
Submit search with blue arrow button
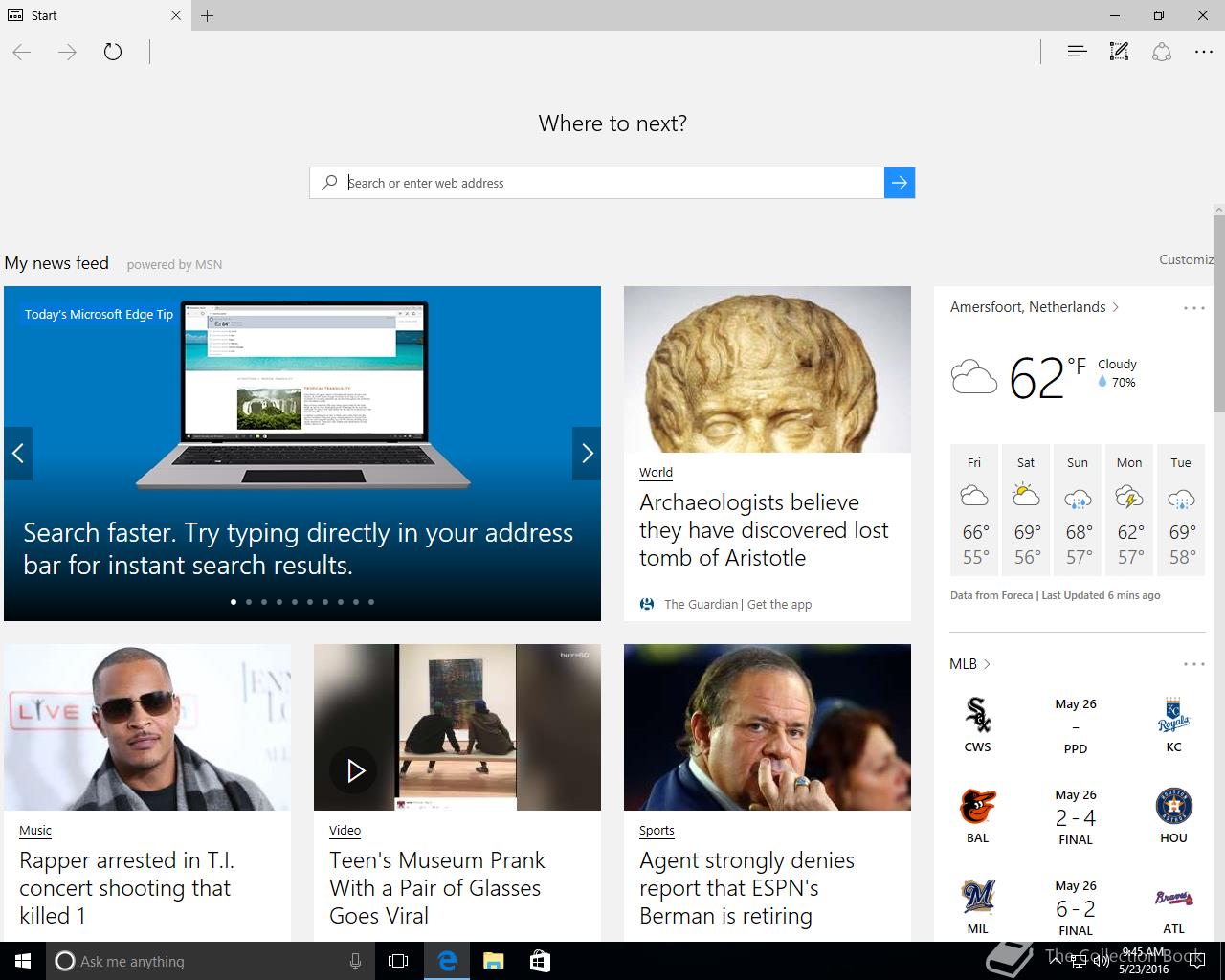(x=900, y=183)
